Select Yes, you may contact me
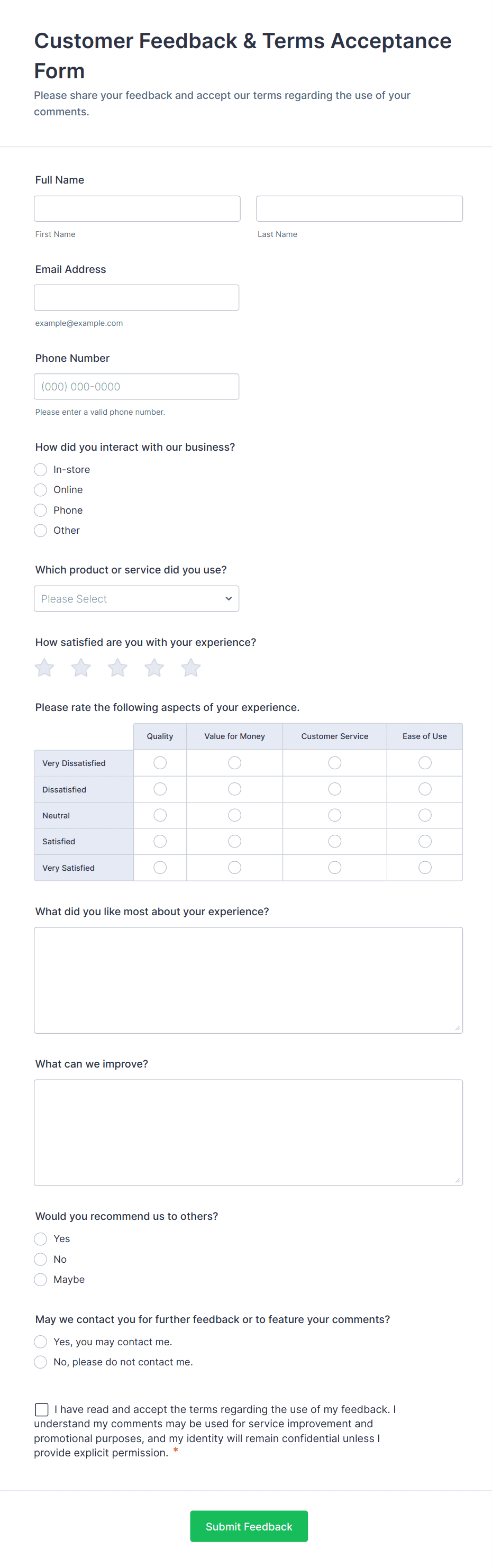 coord(41,1342)
